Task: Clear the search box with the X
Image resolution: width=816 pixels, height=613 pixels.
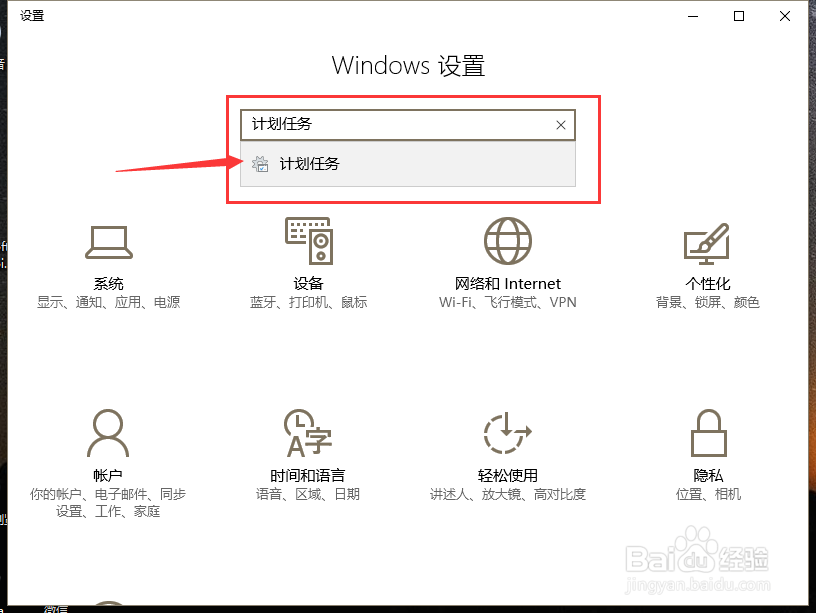Action: [x=560, y=125]
